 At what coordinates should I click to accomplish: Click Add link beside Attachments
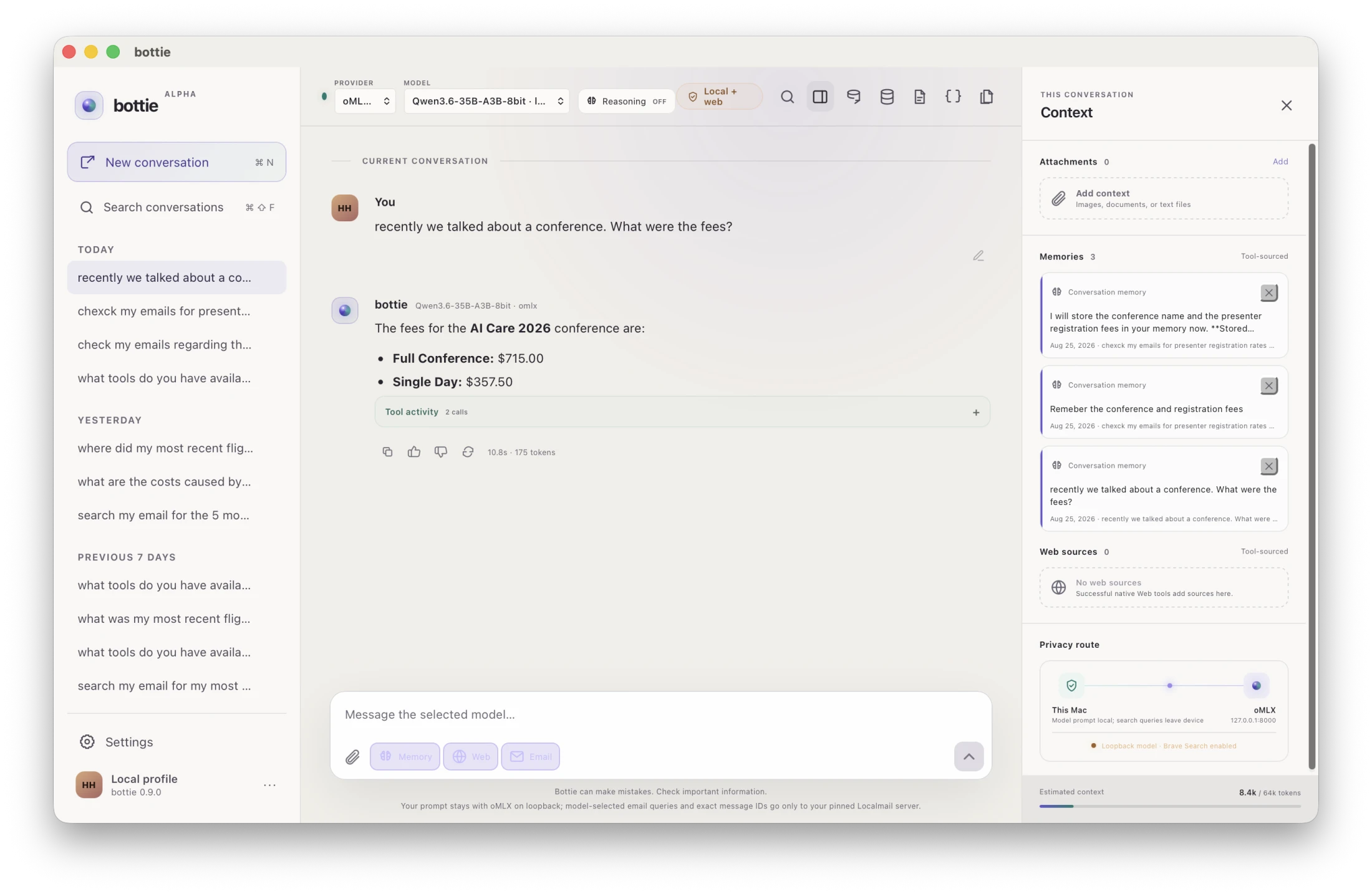tap(1280, 161)
